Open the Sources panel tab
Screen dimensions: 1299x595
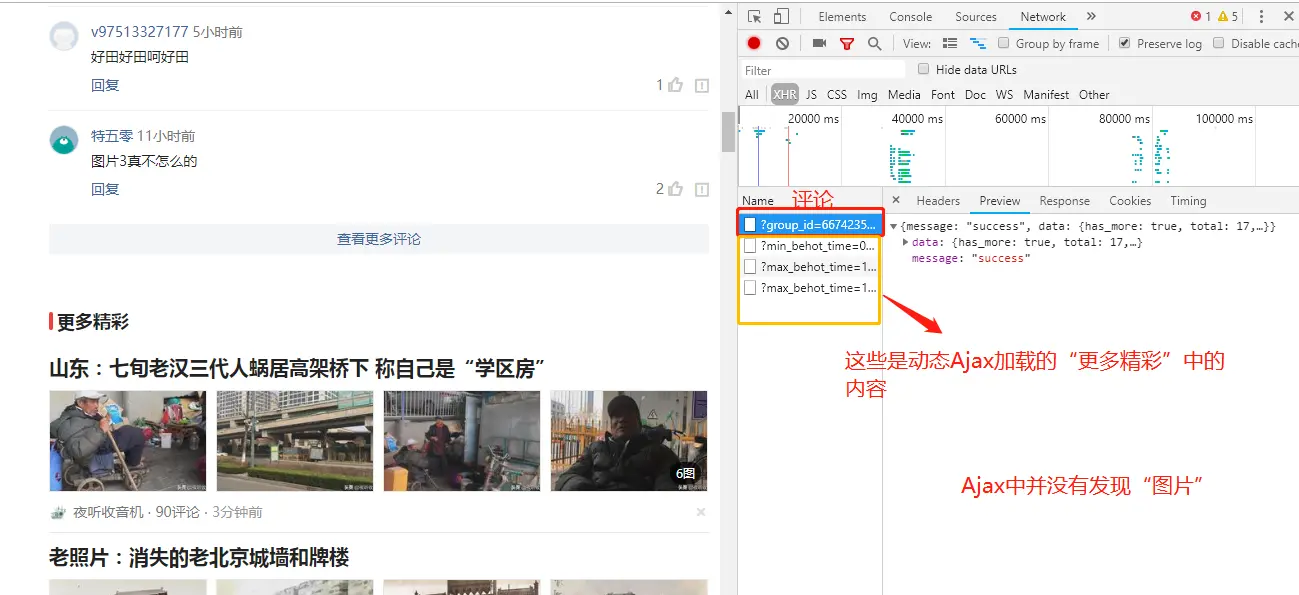click(x=976, y=16)
